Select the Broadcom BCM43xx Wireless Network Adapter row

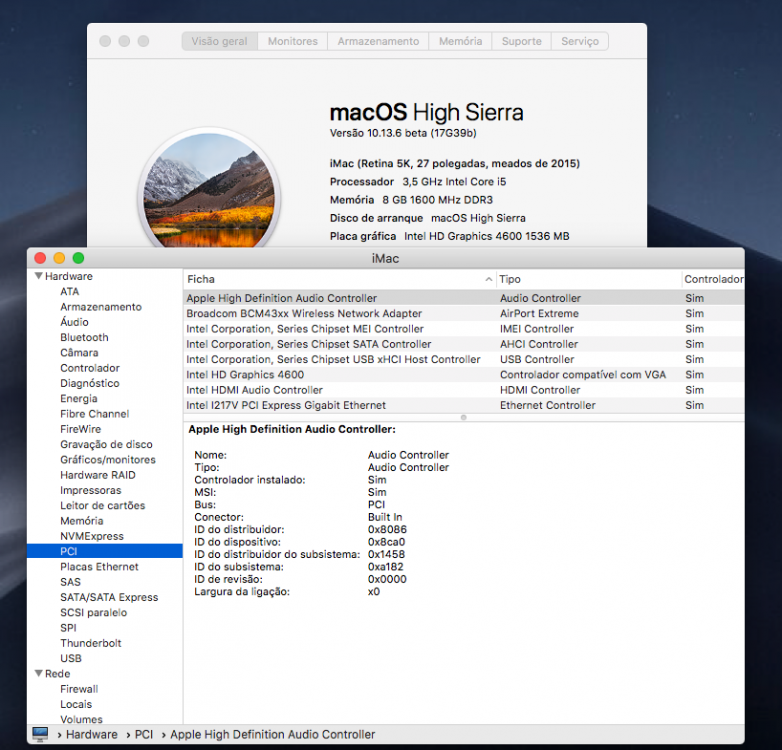(464, 313)
